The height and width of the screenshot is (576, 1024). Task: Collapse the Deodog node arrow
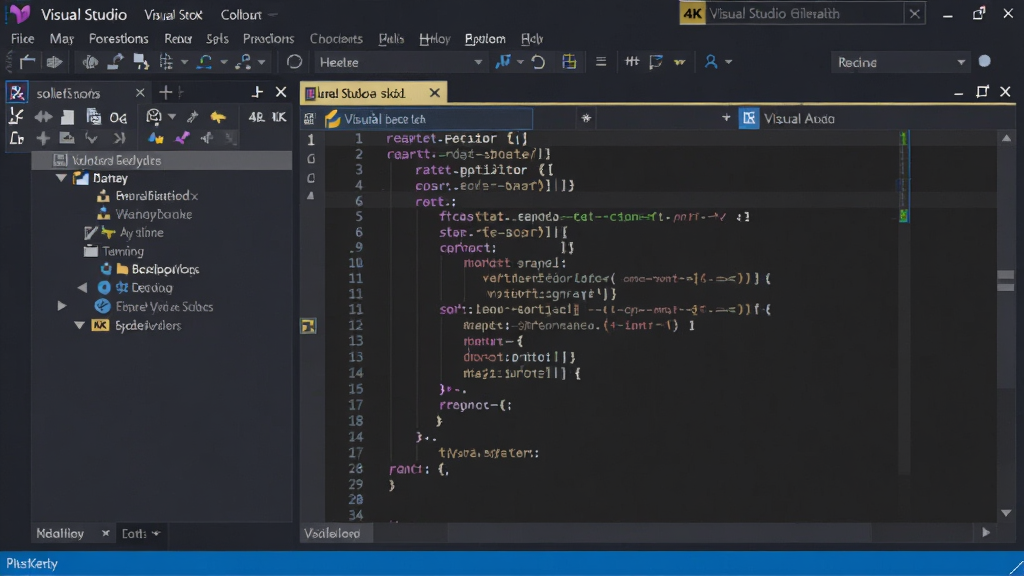[82, 287]
